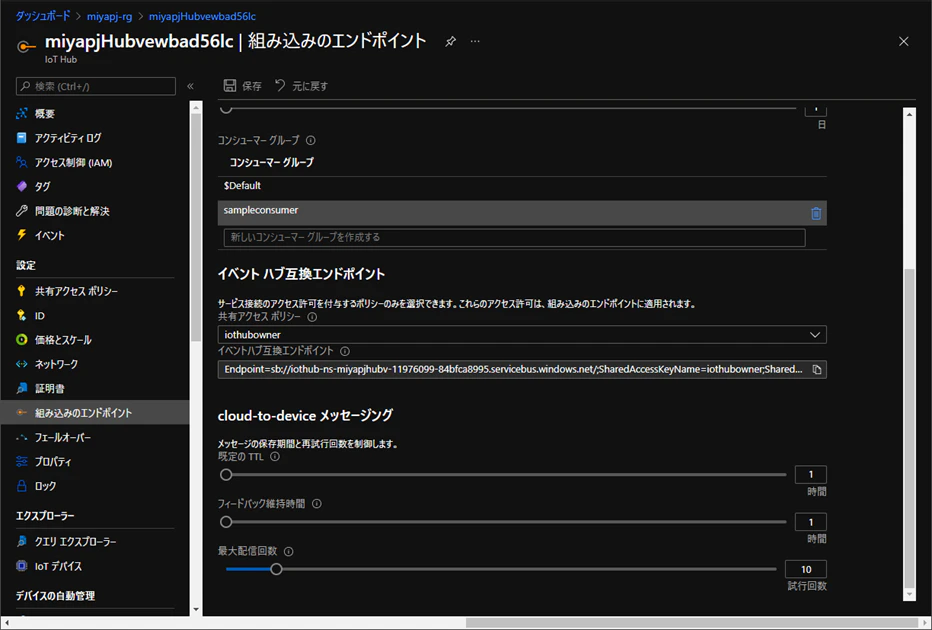This screenshot has height=630, width=932.
Task: Click the フィードバック維持時間 value box showing 1
Action: [x=811, y=522]
